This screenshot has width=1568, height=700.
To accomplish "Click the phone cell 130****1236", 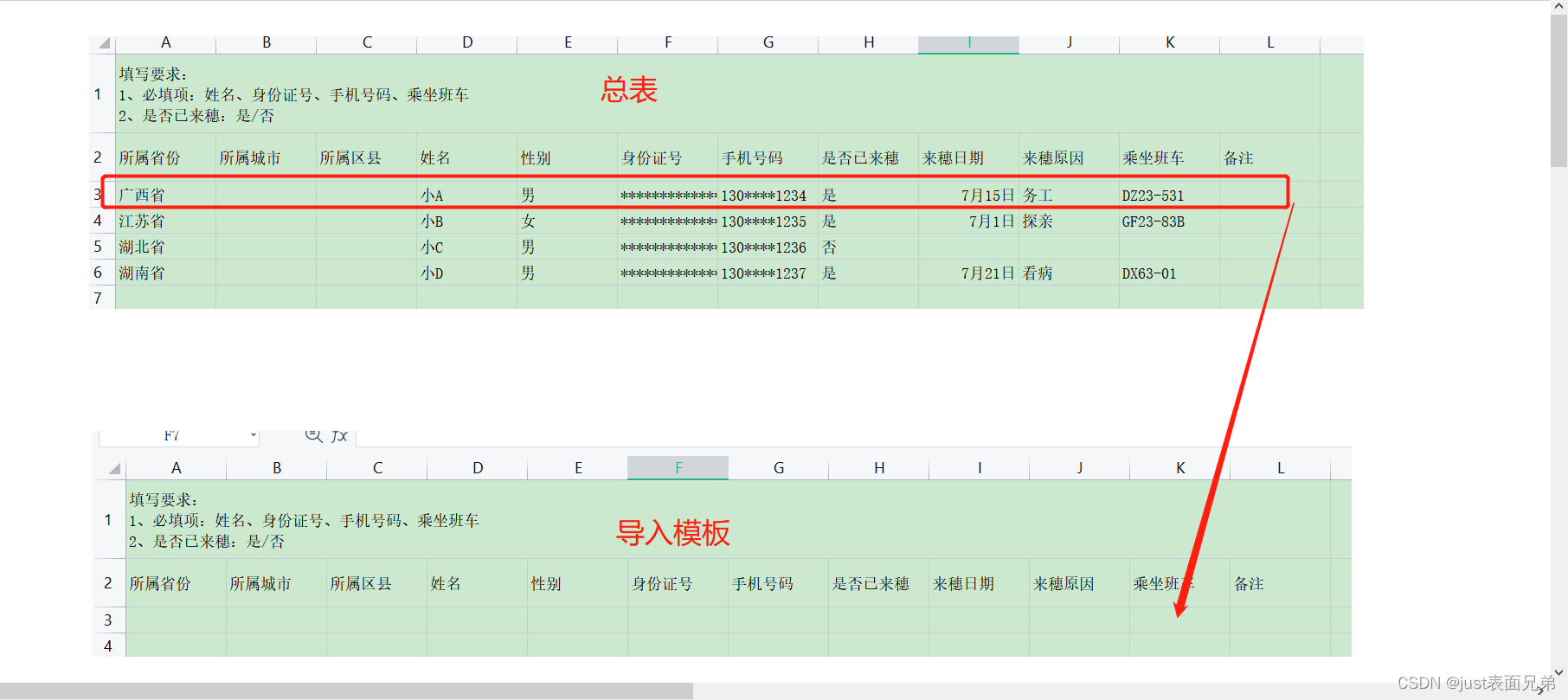I will coord(768,247).
